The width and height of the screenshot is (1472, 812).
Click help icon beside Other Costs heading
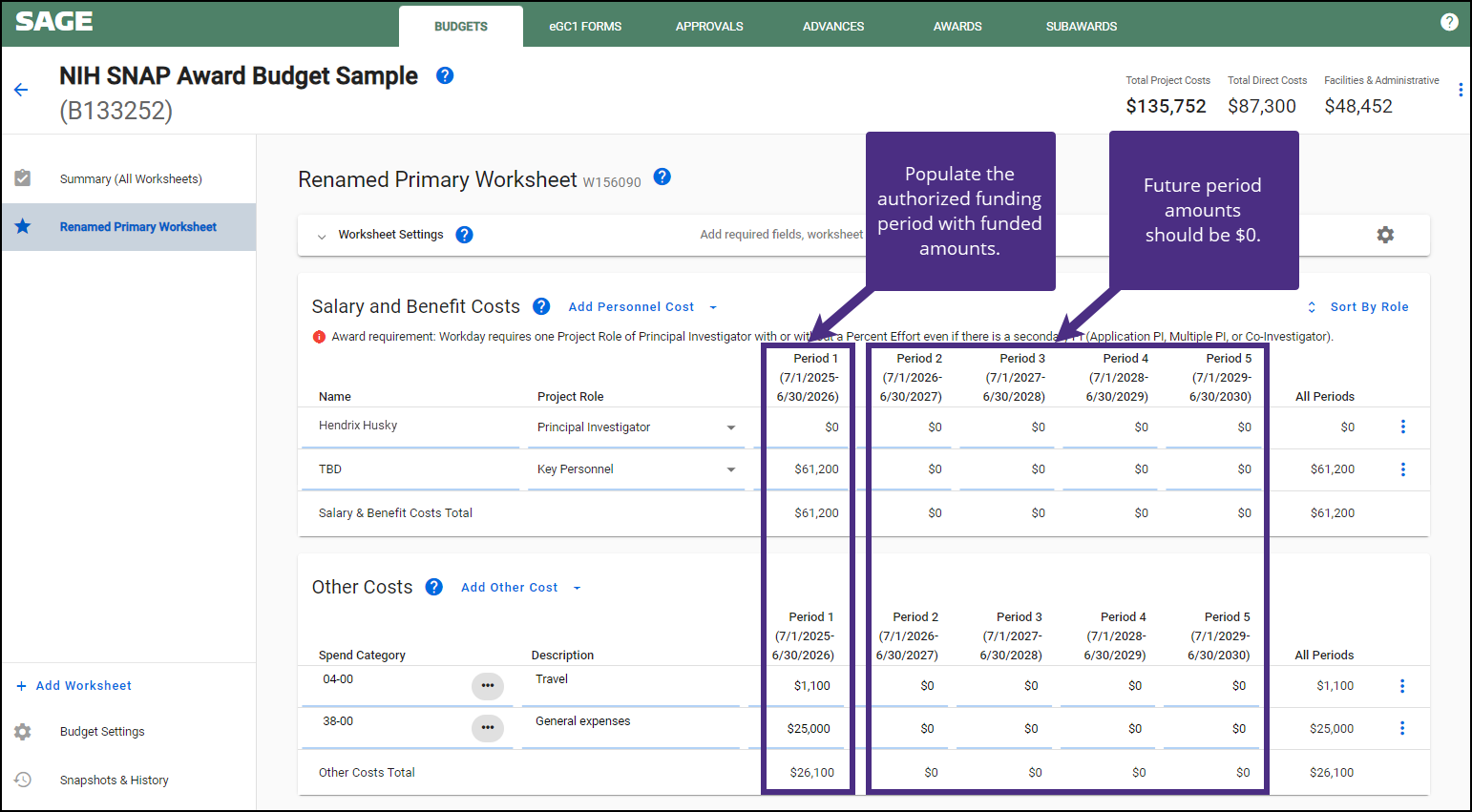point(434,587)
